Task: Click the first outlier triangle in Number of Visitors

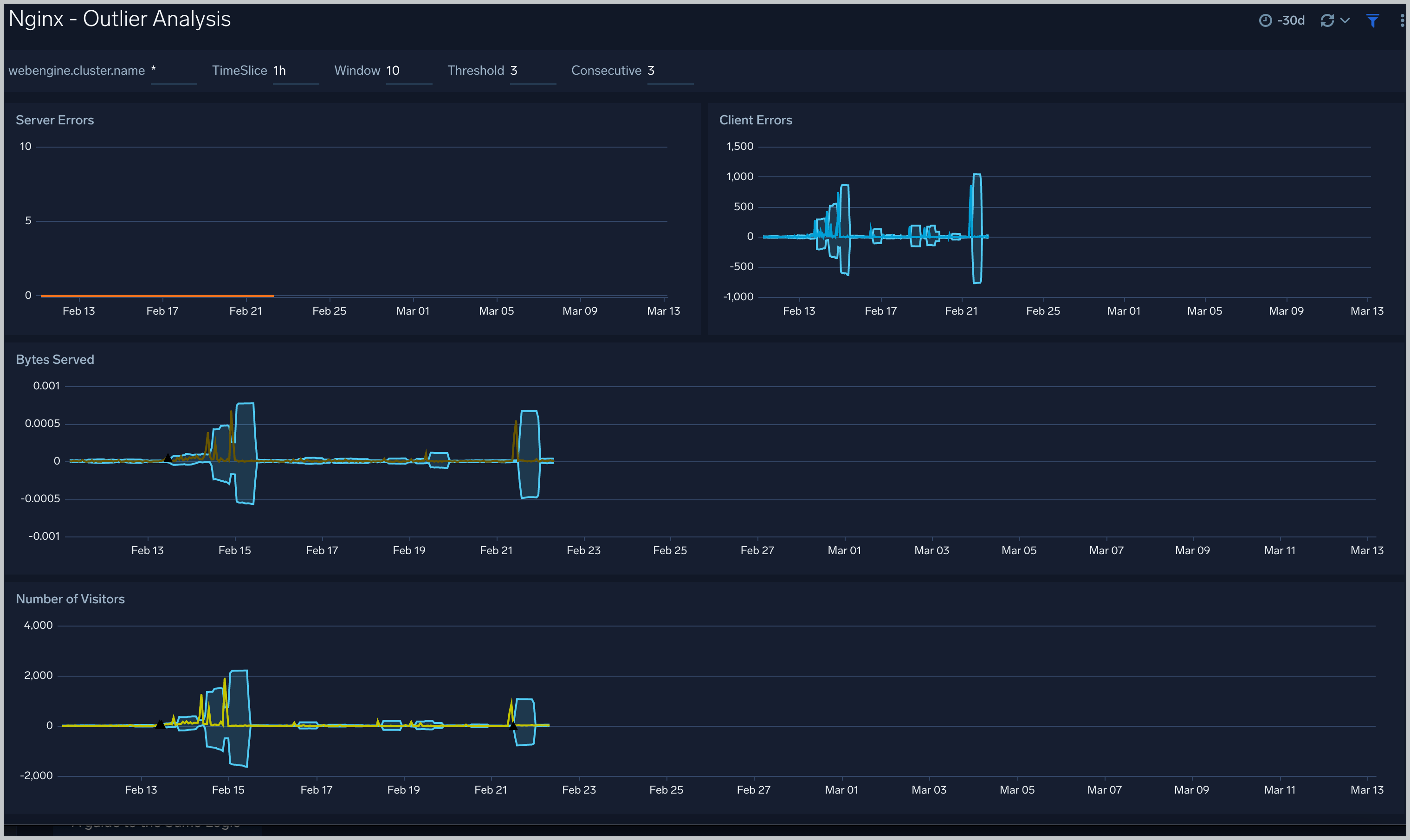Action: pyautogui.click(x=160, y=724)
